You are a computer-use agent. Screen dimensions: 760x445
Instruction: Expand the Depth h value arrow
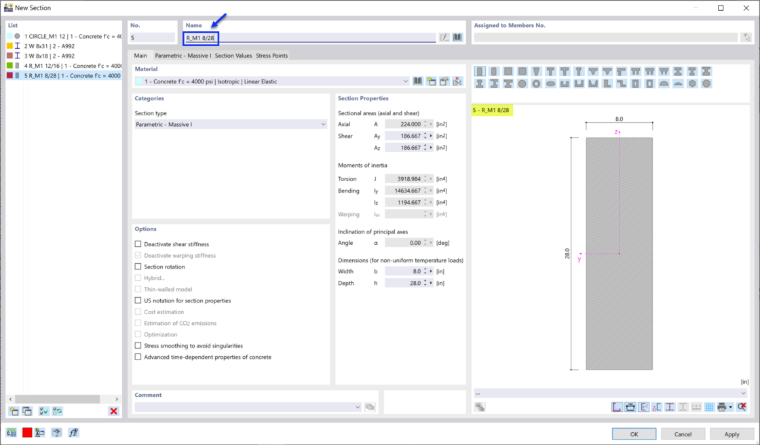coord(431,283)
